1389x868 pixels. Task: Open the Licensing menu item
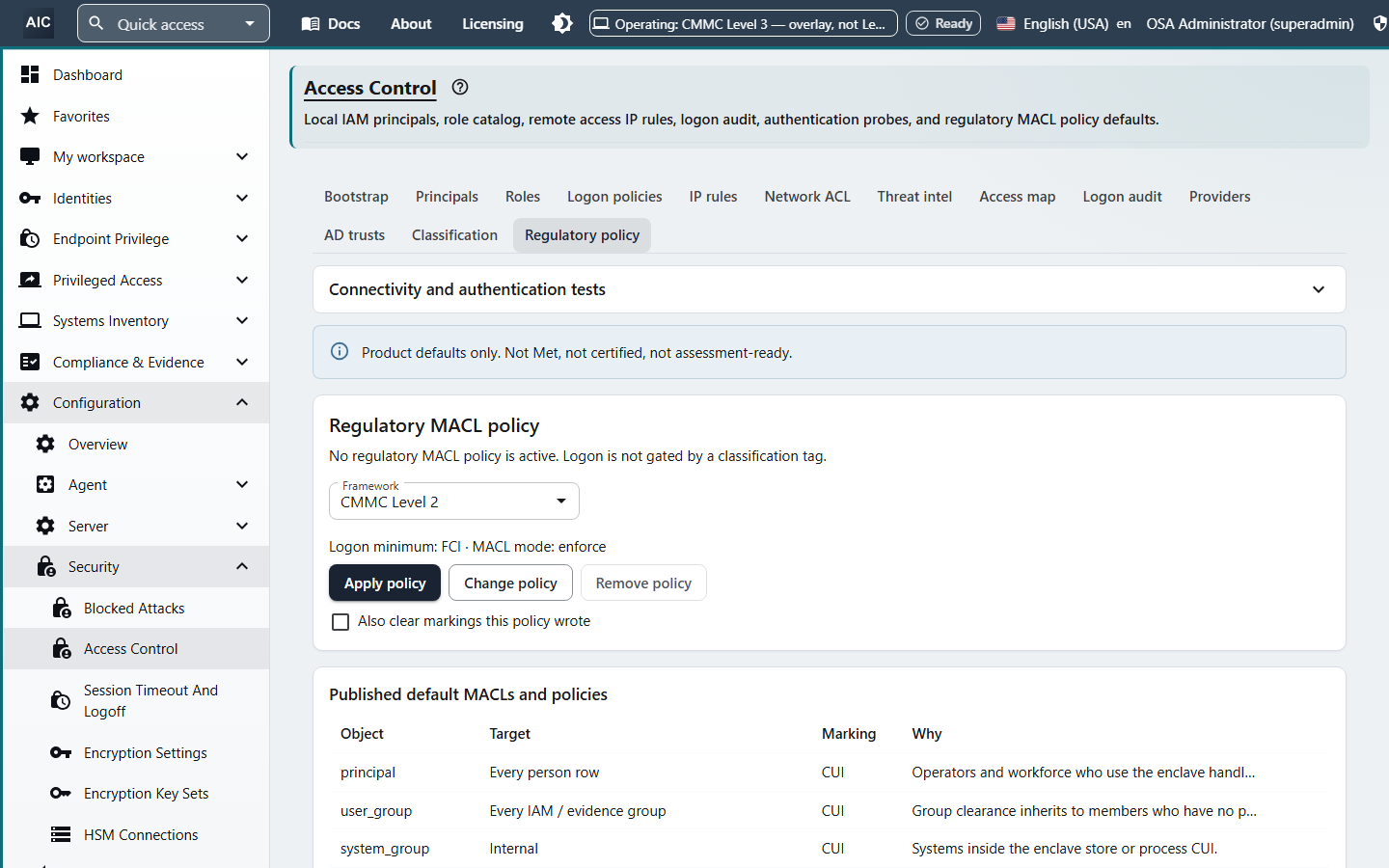[x=493, y=23]
